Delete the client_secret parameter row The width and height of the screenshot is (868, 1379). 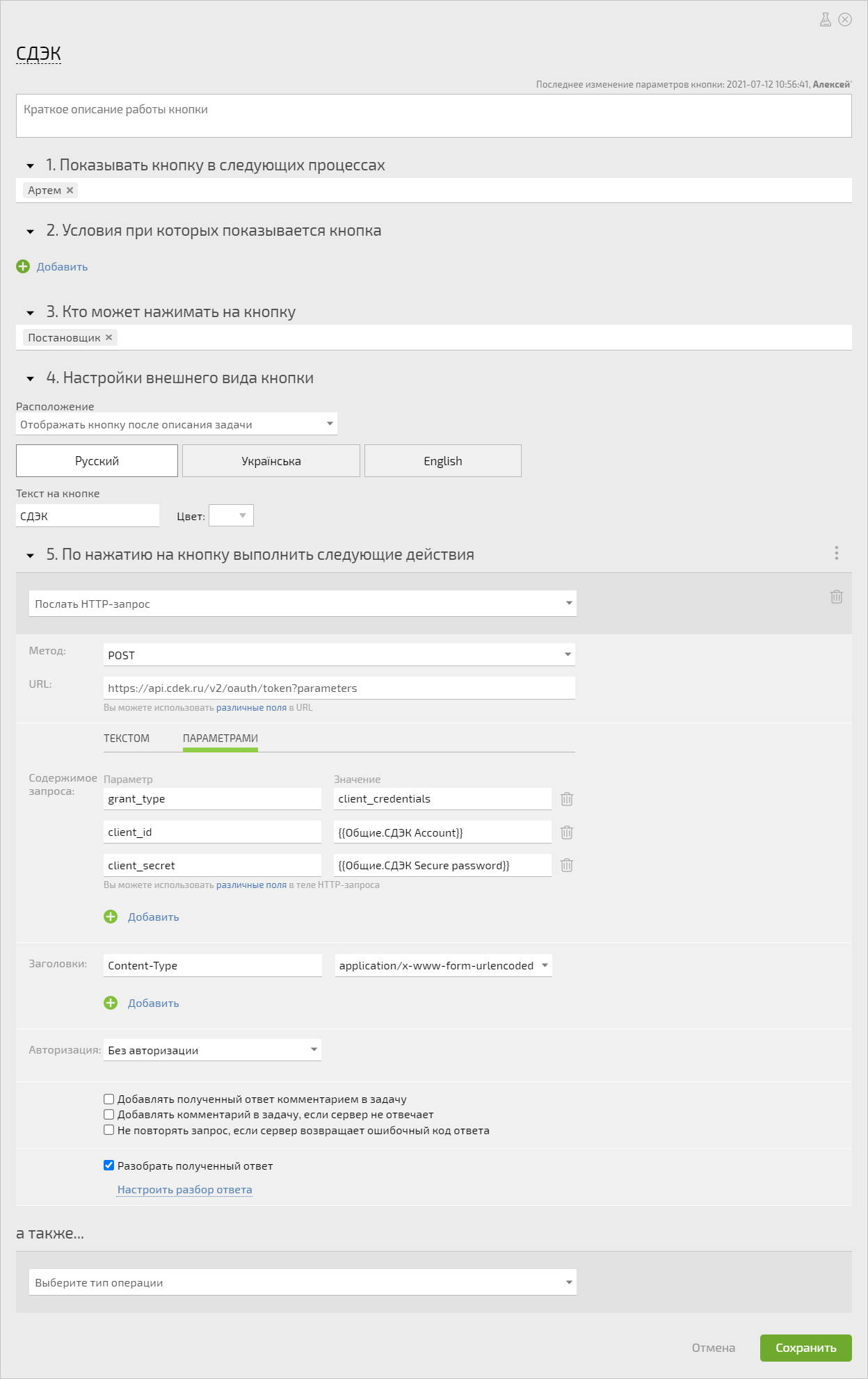[567, 865]
